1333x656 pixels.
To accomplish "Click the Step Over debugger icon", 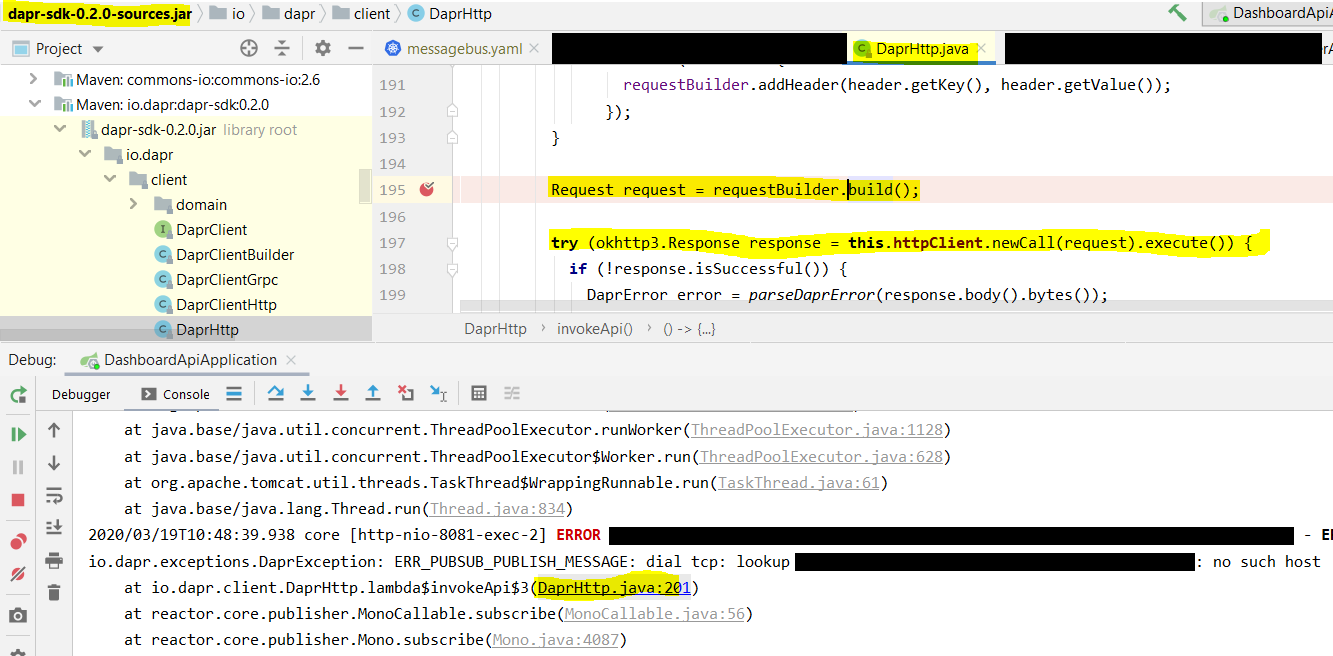I will point(276,393).
